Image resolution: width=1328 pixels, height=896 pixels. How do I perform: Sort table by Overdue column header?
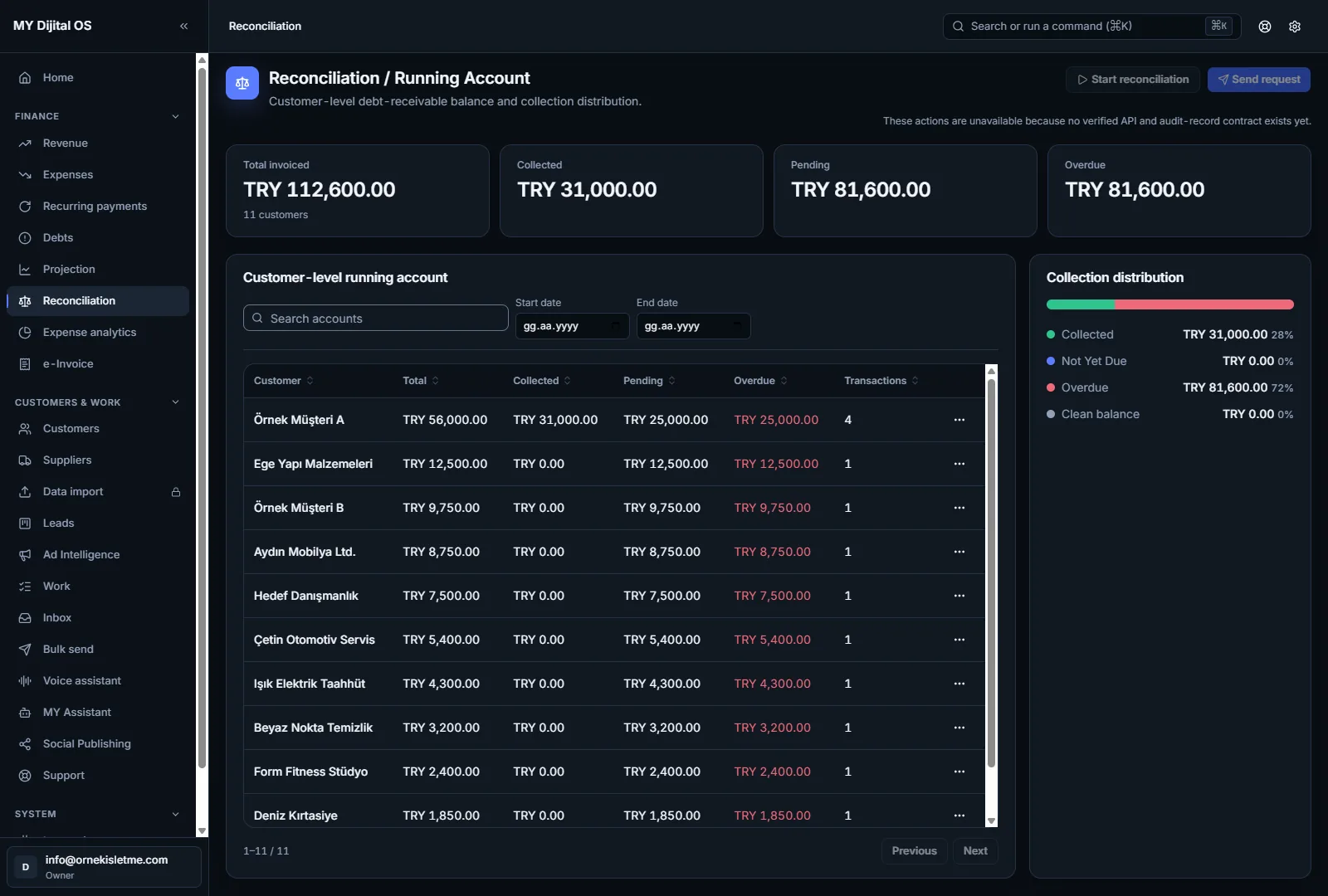tap(761, 381)
